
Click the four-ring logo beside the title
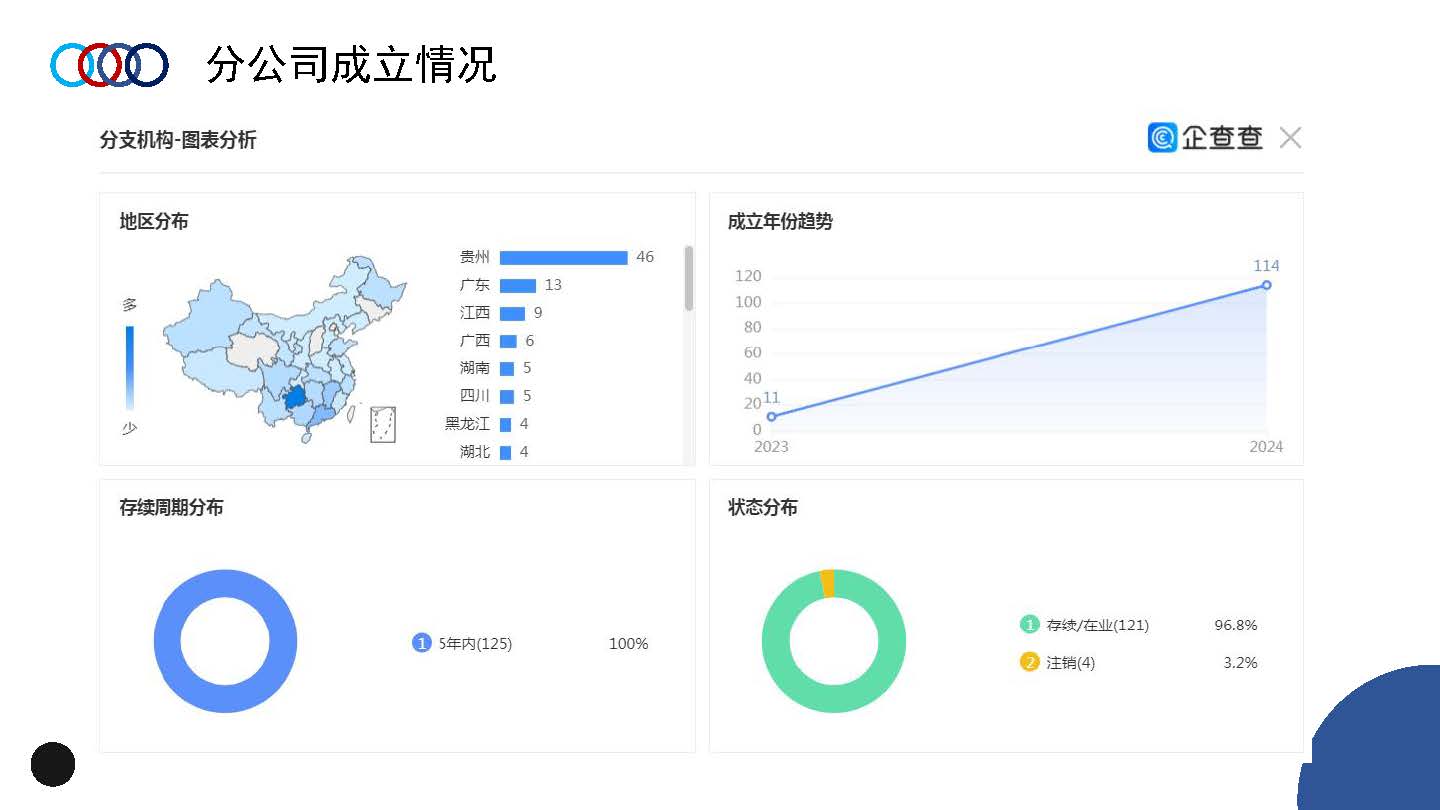click(110, 65)
